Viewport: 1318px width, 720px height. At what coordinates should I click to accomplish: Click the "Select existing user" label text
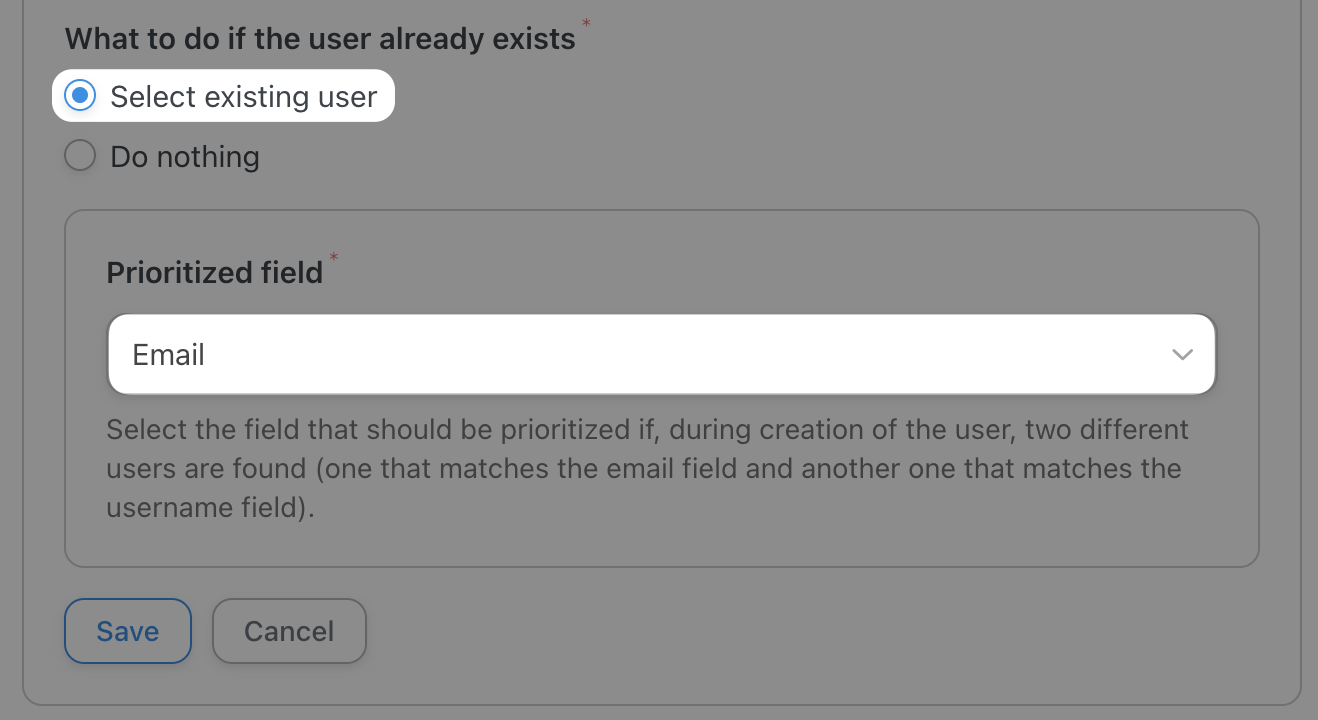coord(243,97)
